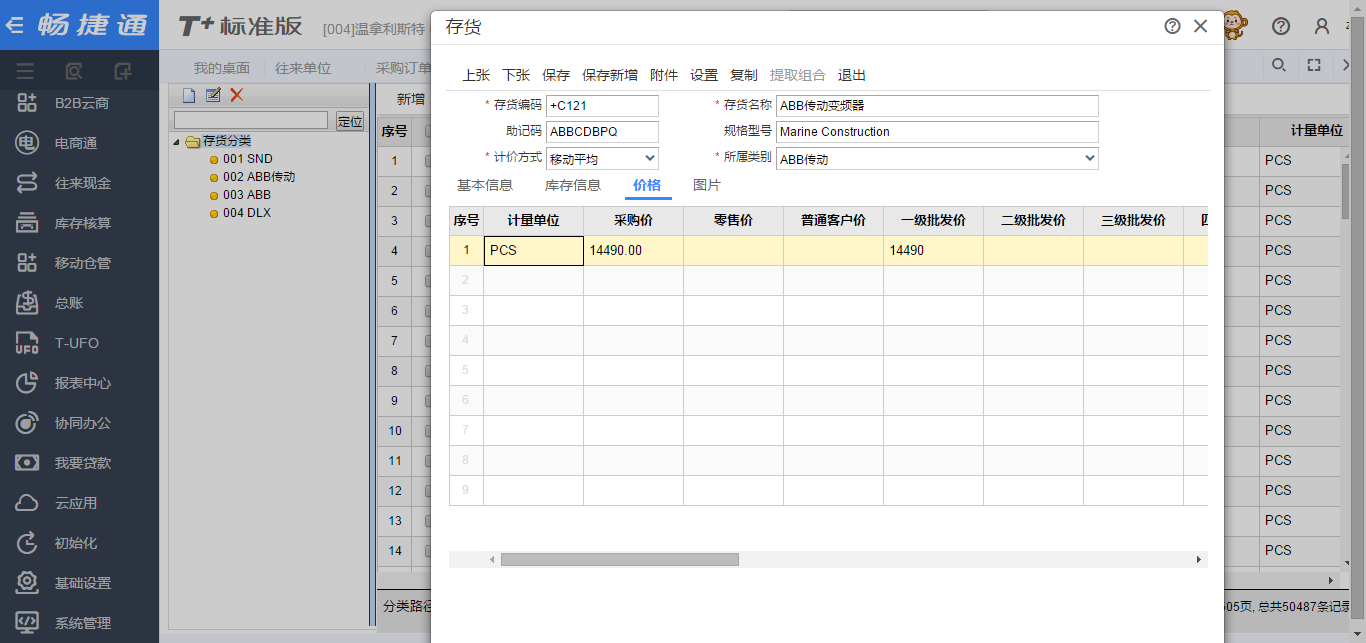Click the add shortcut icon in sidebar
The width and height of the screenshot is (1366, 643).
pyautogui.click(x=123, y=71)
